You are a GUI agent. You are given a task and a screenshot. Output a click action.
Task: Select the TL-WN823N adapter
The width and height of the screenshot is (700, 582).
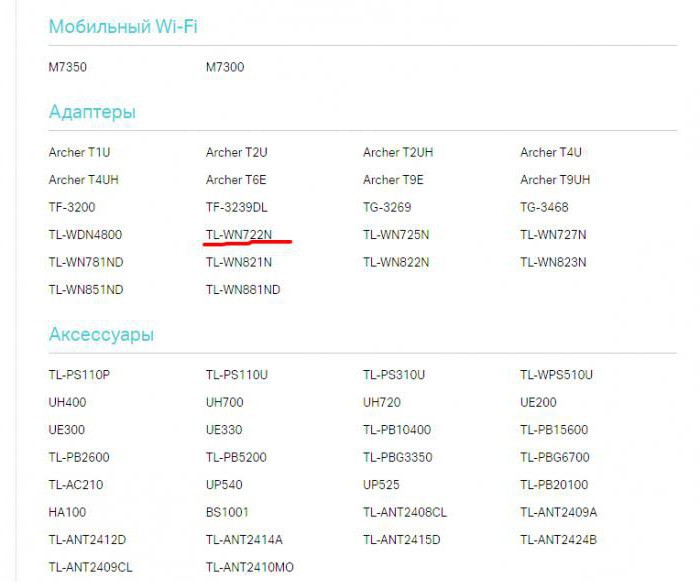[x=553, y=262]
